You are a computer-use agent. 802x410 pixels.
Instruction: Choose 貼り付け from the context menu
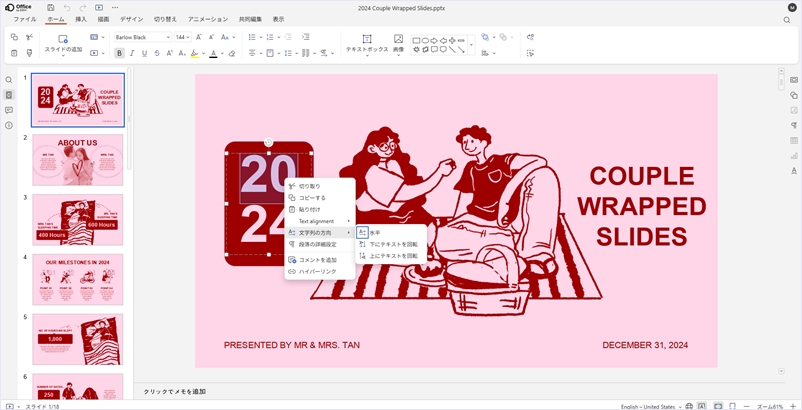pos(310,209)
